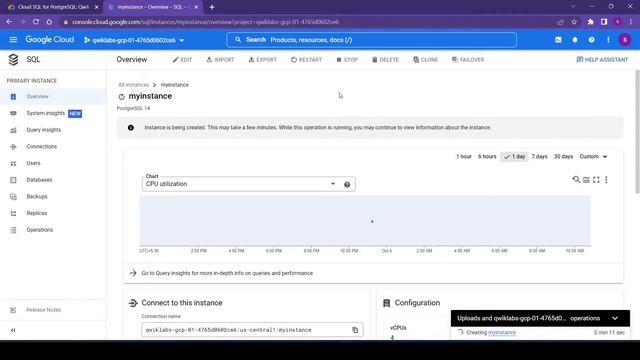Open the user account avatar
Screen dimensions: 640x360
tap(624, 40)
